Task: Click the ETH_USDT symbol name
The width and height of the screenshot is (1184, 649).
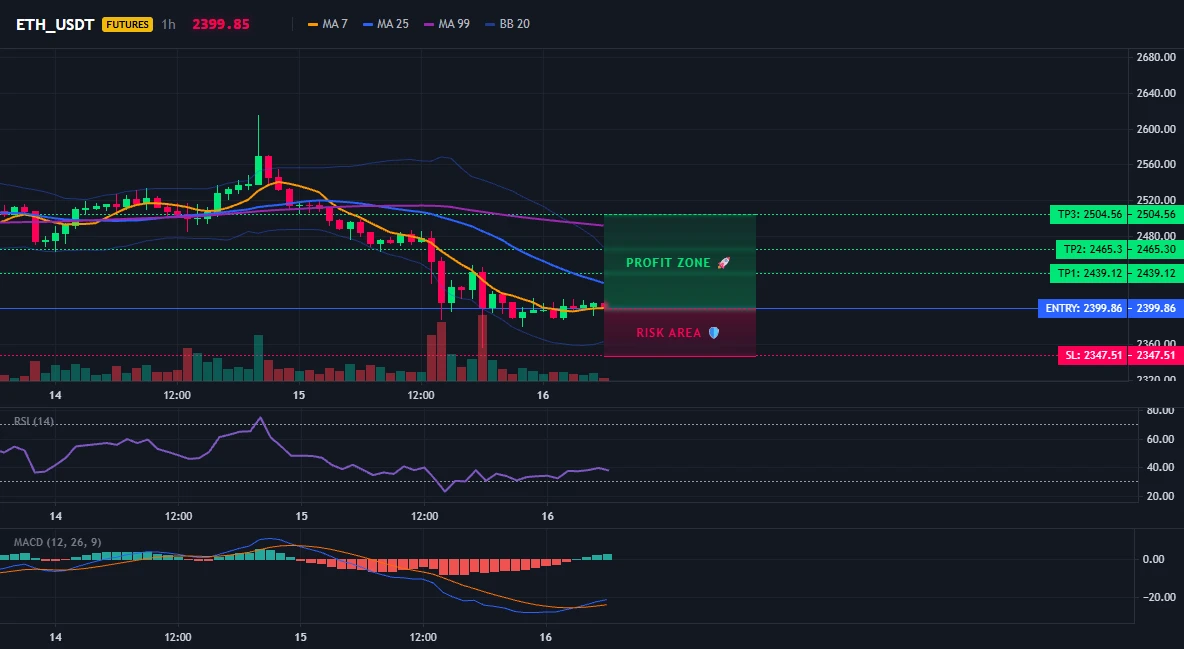Action: pyautogui.click(x=55, y=24)
